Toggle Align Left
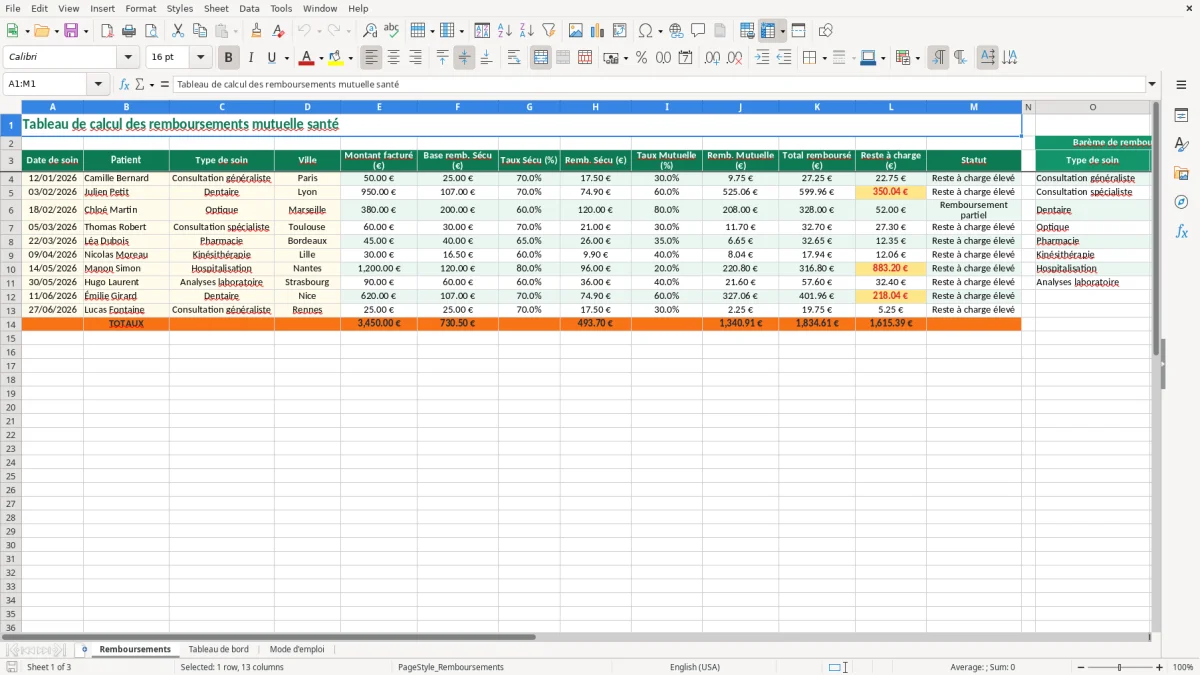Screen dimensions: 1200x675 [x=372, y=58]
